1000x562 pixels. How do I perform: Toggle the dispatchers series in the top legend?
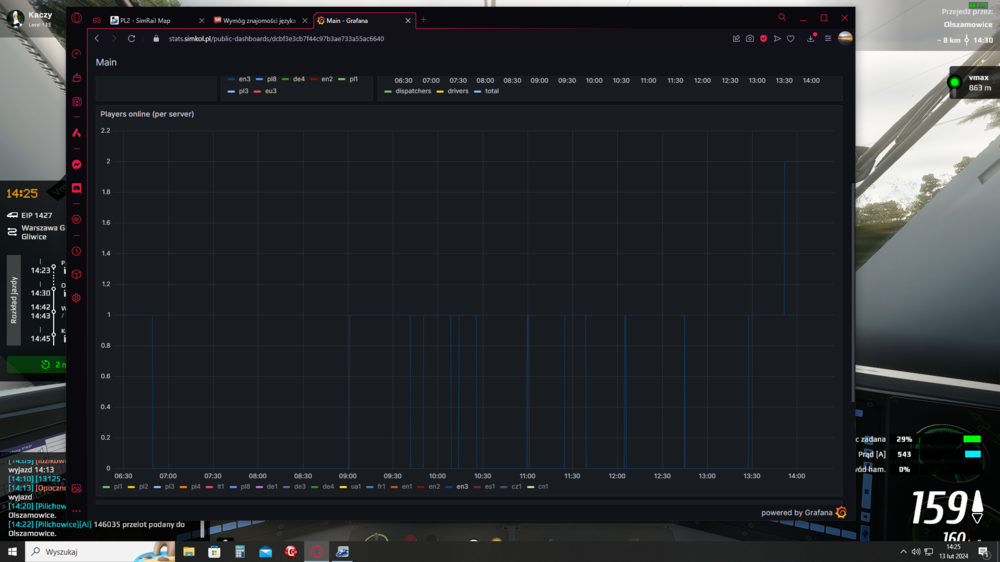click(x=408, y=91)
